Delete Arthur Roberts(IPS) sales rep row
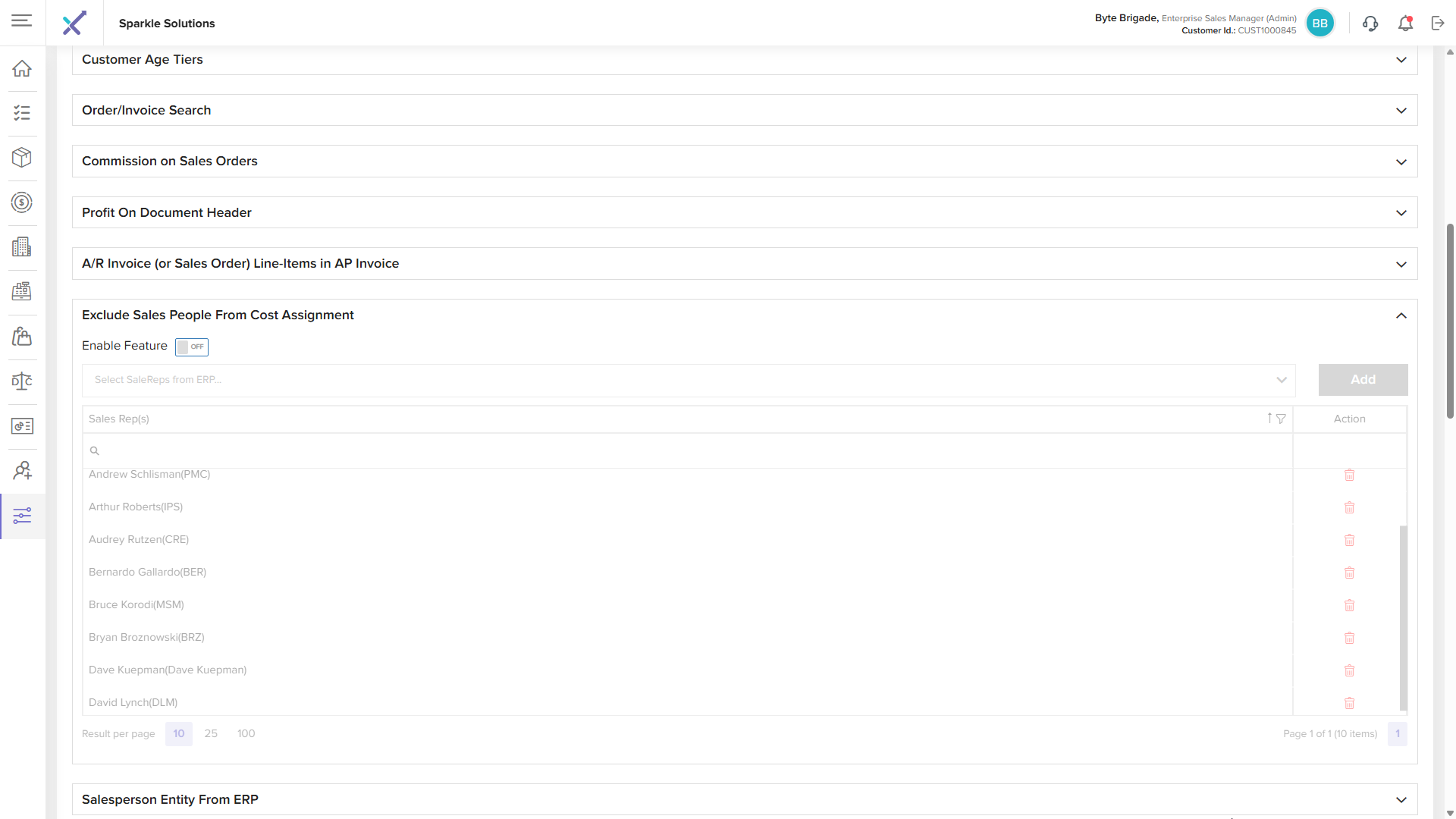The image size is (1456, 819). (1349, 507)
